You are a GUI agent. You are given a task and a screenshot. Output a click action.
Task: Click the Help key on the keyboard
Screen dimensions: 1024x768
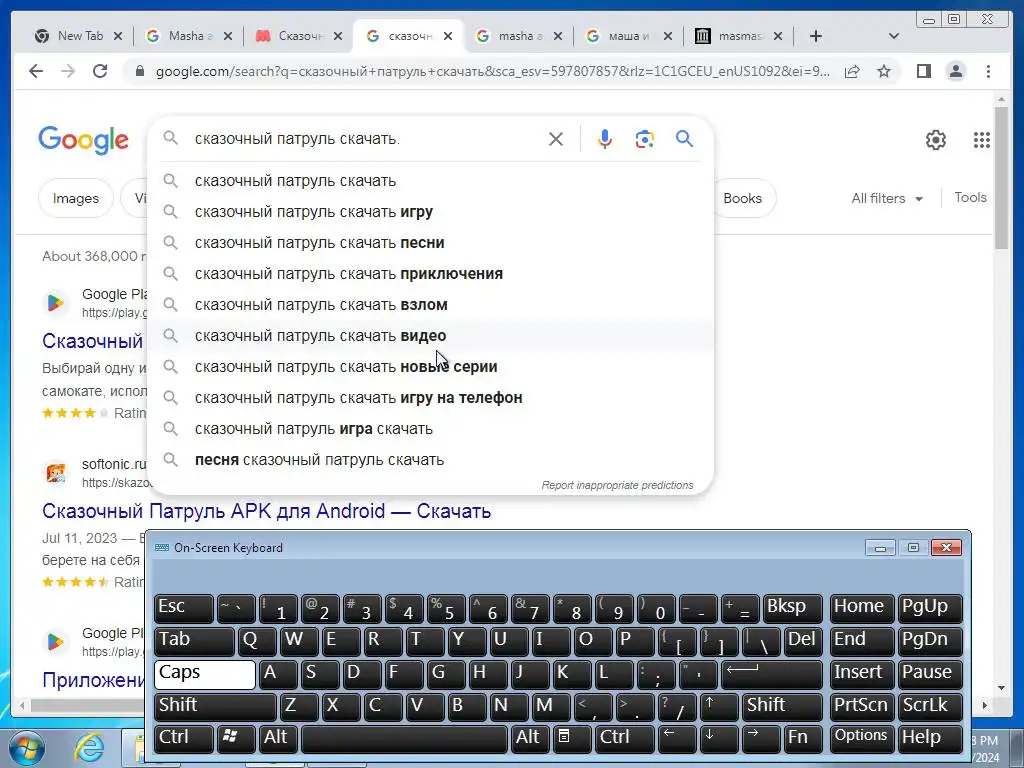[x=930, y=737]
